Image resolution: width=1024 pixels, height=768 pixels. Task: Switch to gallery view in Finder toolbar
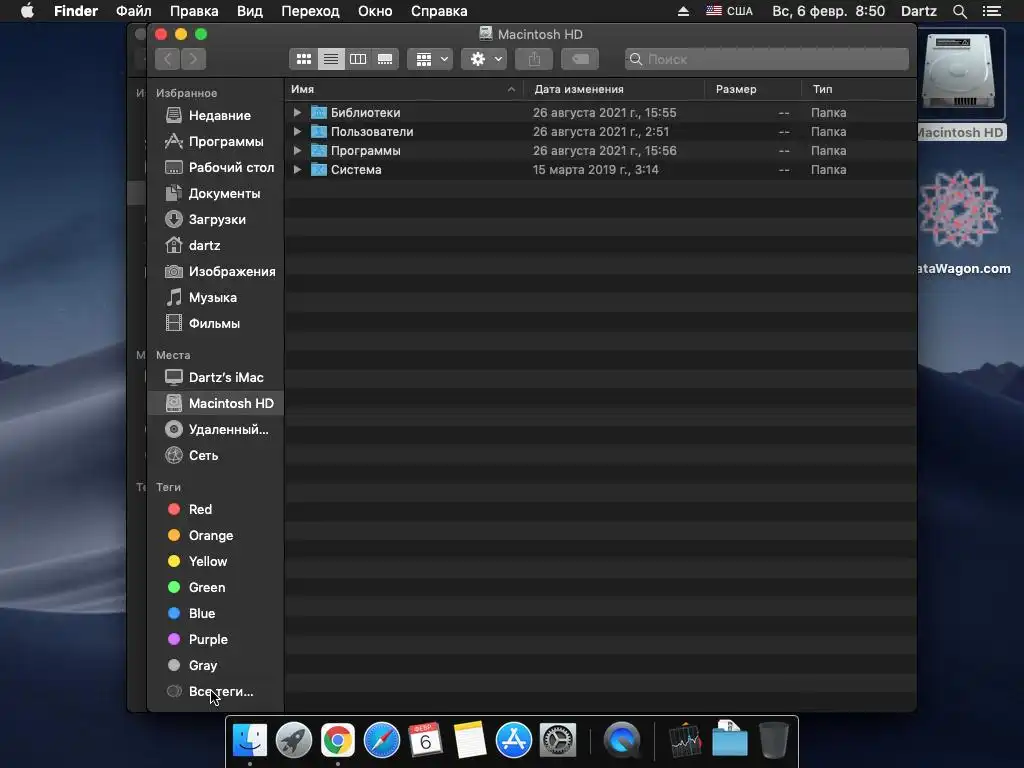click(385, 59)
